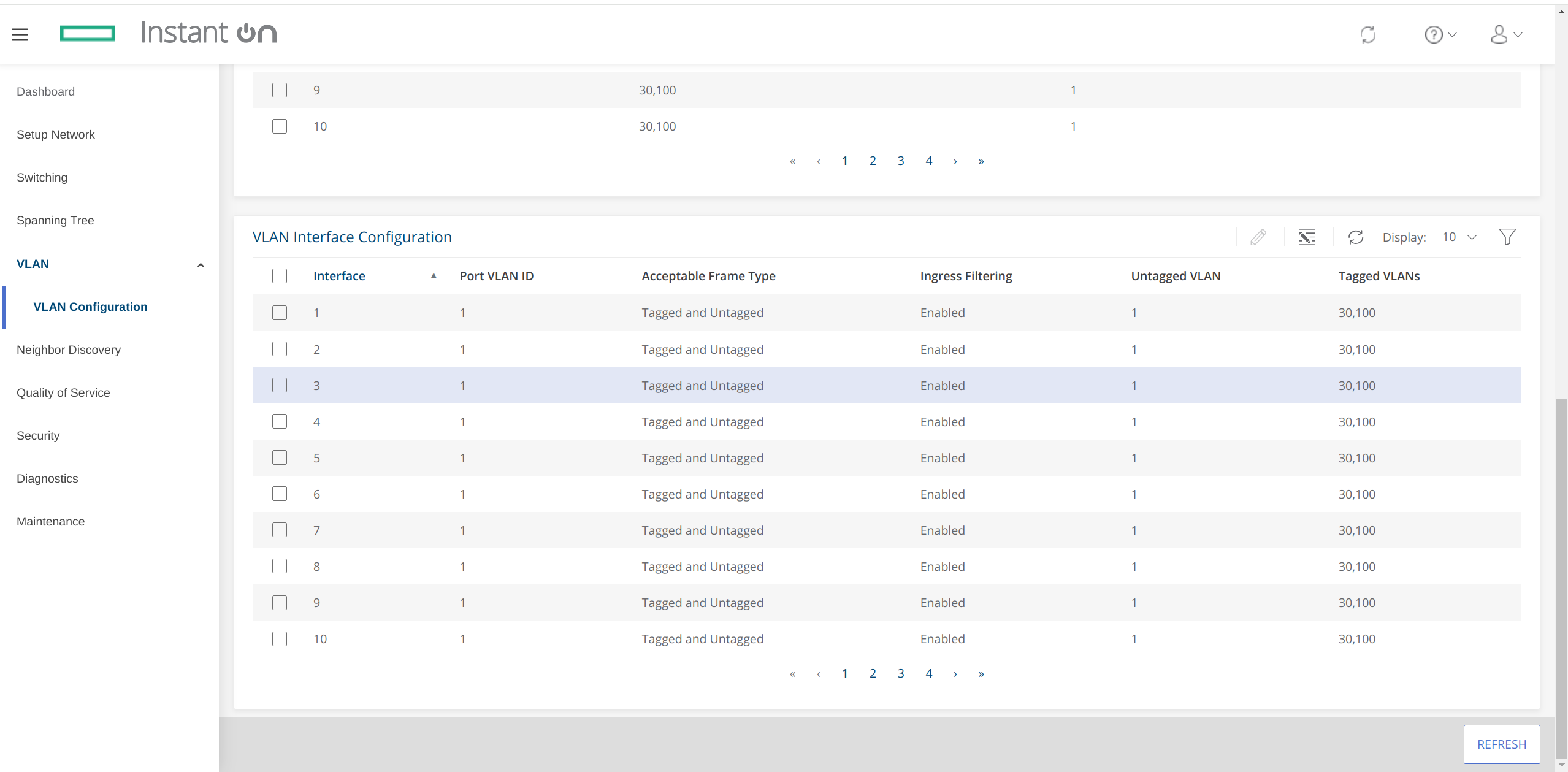
Task: Open the Display rows count dropdown
Action: (1459, 237)
